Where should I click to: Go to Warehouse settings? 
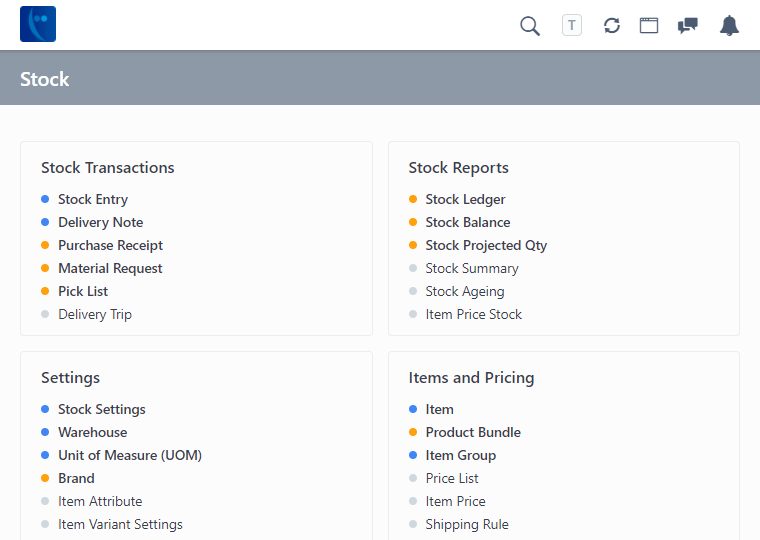pyautogui.click(x=92, y=432)
